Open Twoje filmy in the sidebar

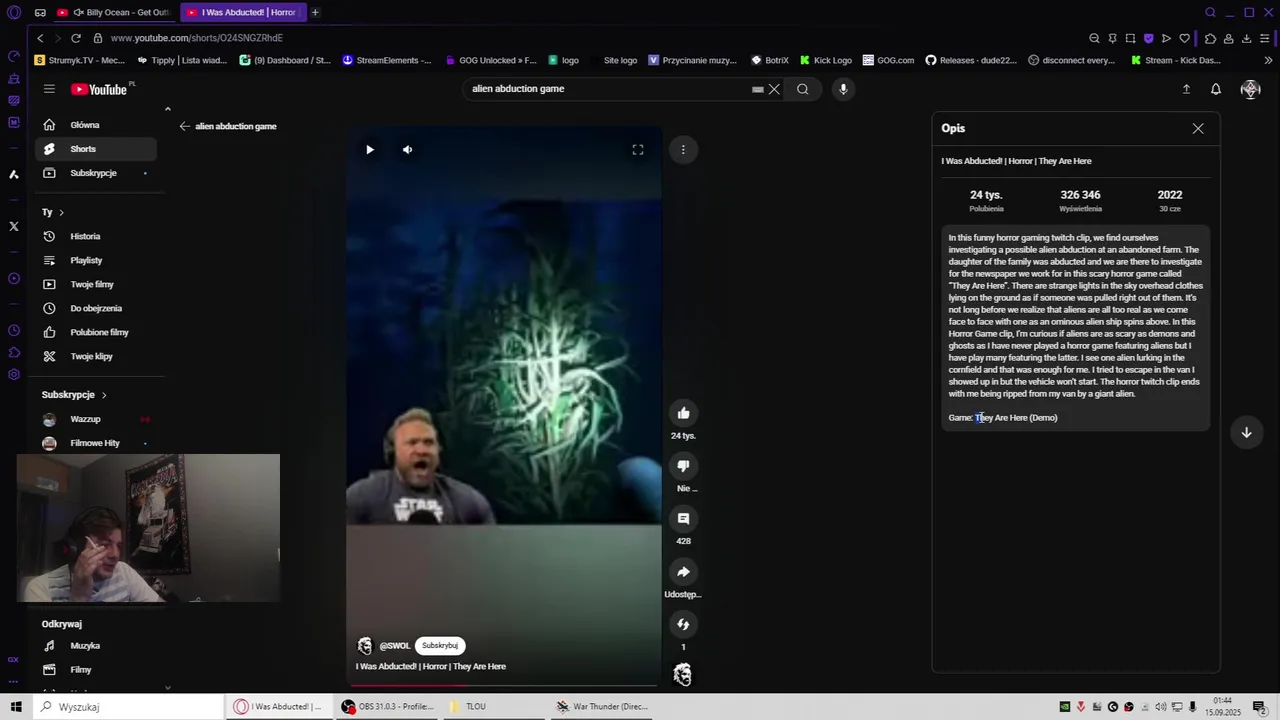[96, 284]
